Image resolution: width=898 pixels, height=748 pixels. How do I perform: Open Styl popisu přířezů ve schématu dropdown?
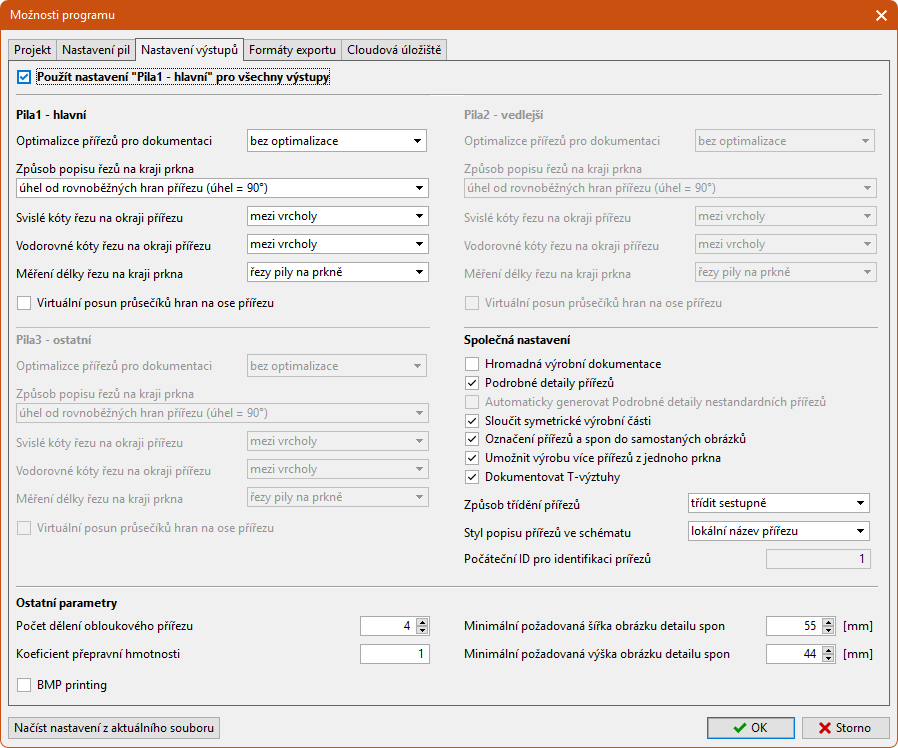[778, 531]
